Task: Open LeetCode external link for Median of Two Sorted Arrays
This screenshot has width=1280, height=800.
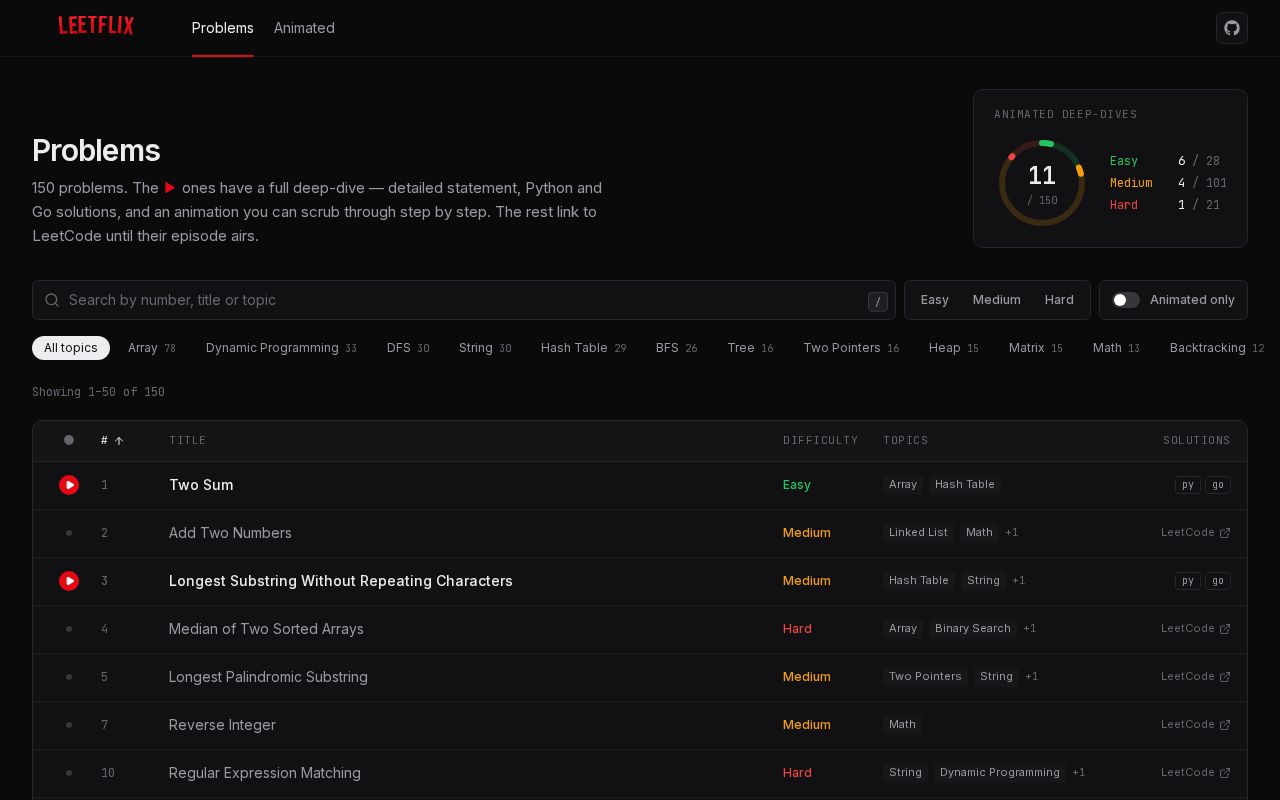Action: tap(1196, 629)
